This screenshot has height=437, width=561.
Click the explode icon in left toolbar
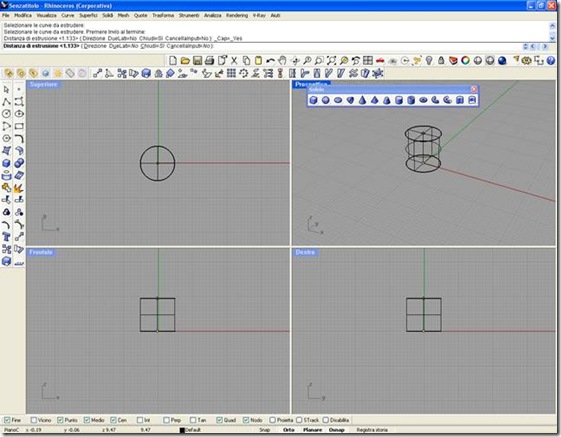(19, 188)
